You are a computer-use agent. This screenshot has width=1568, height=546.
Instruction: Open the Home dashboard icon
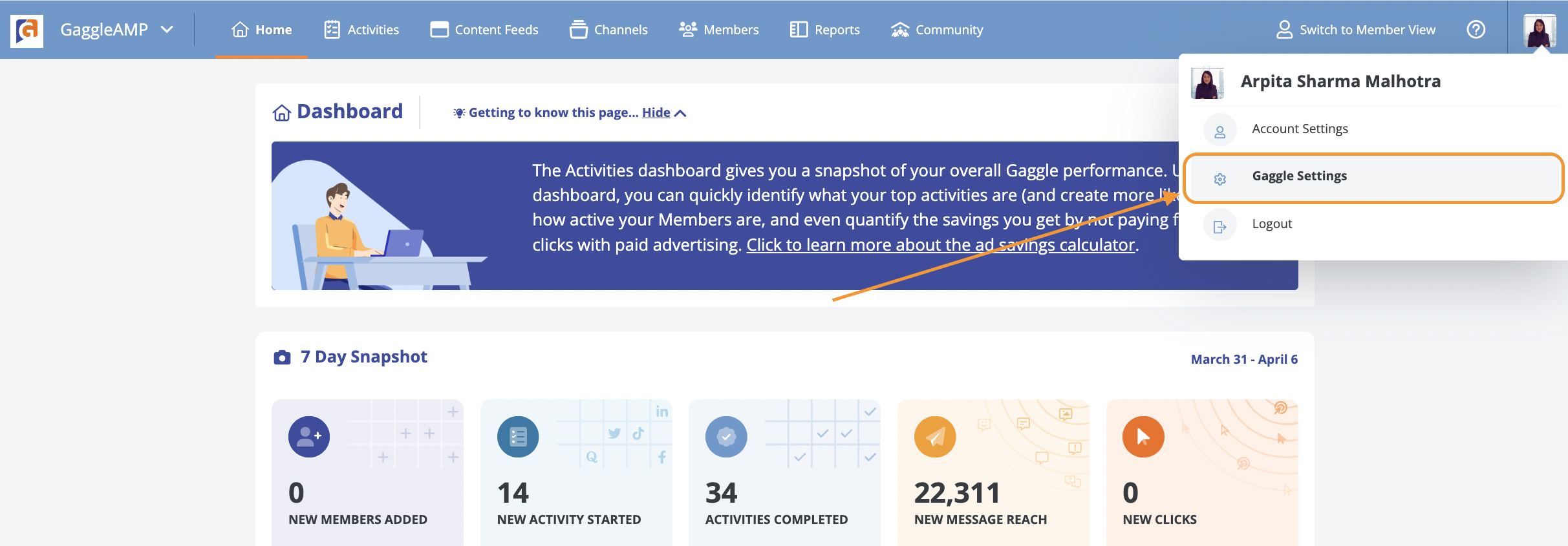(240, 29)
